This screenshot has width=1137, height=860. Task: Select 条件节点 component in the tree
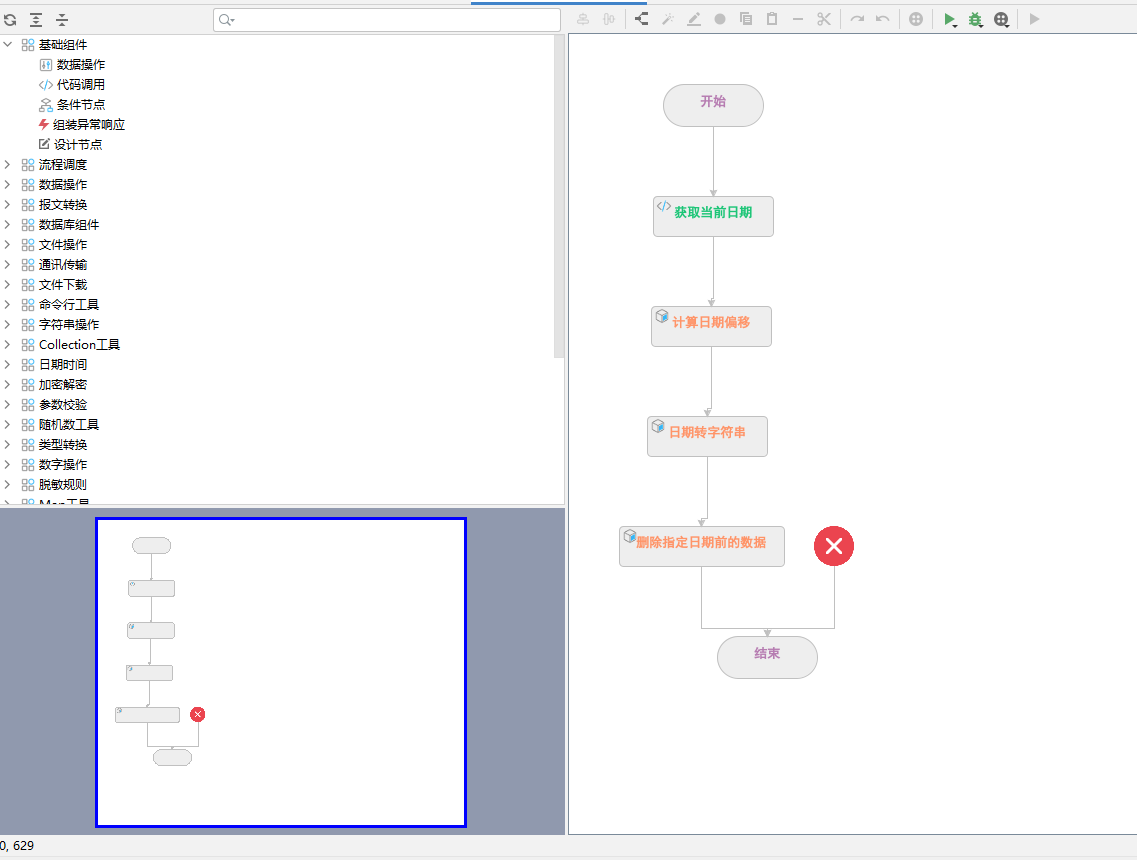pyautogui.click(x=80, y=105)
